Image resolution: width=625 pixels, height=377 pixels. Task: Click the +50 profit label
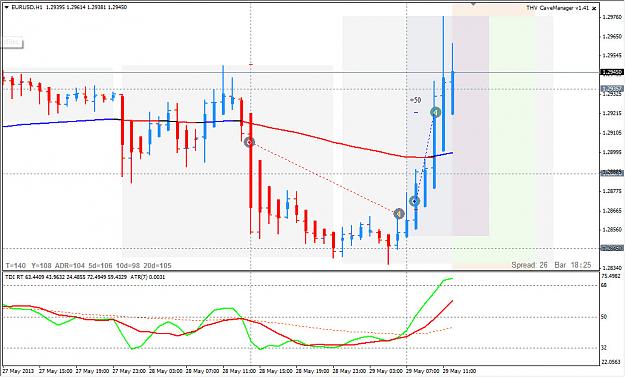point(415,100)
